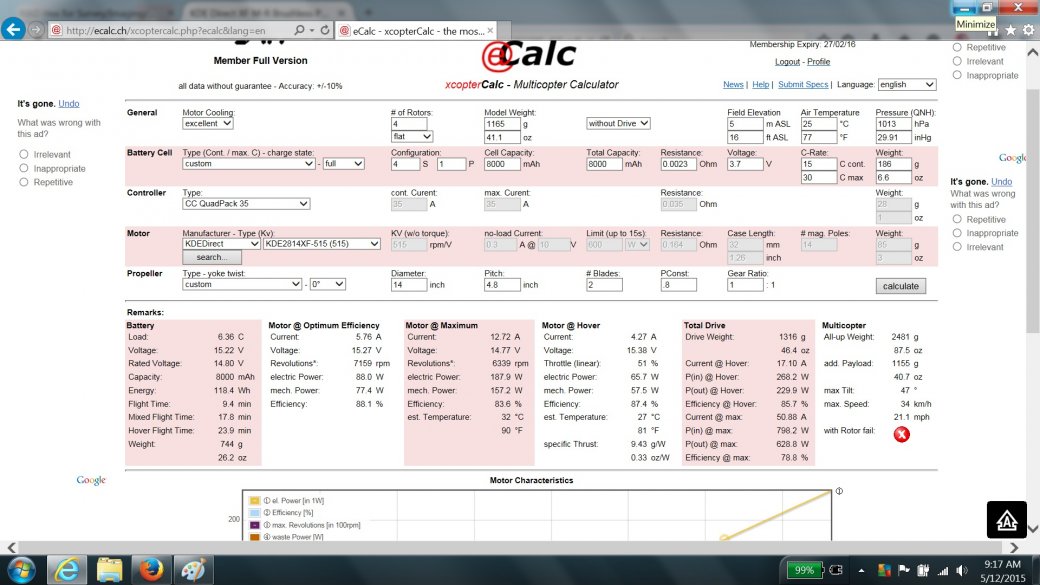The image size is (1040, 585).
Task: Click the Air Temperature °C field
Action: (x=819, y=123)
